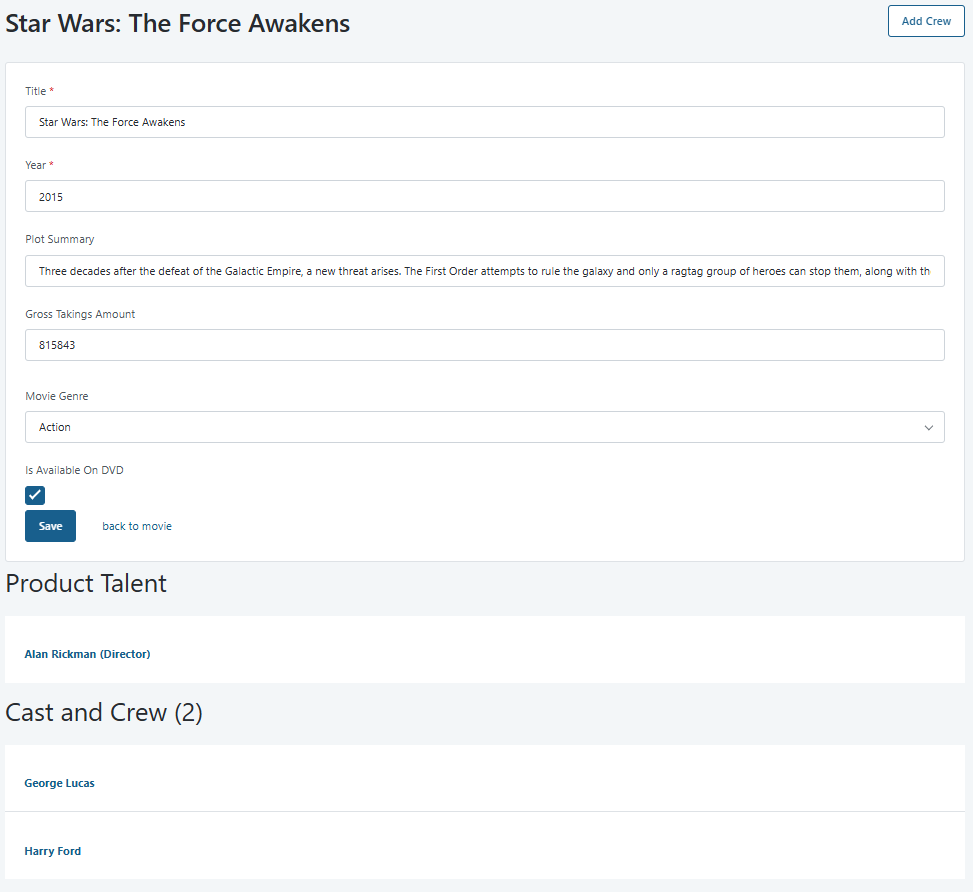Follow the back to movie link
This screenshot has width=973, height=892.
pyautogui.click(x=137, y=526)
